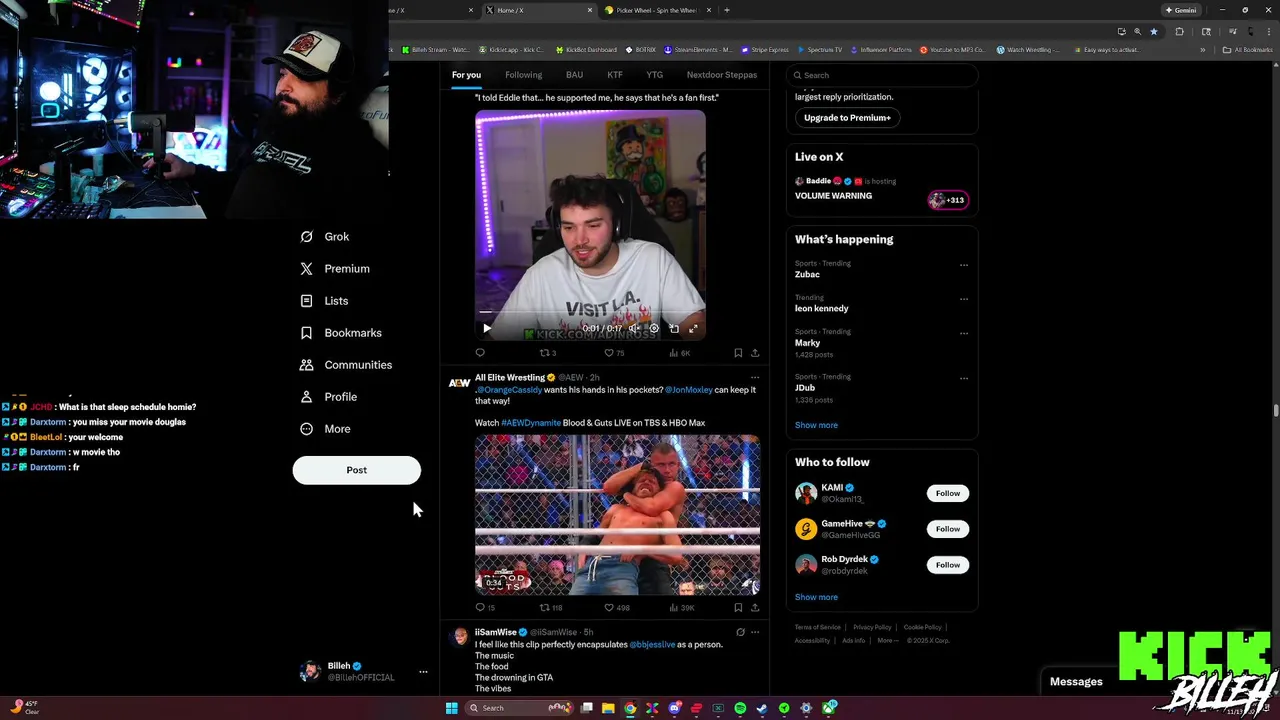
Task: Switch to Picker Wheel browser tab
Action: pyautogui.click(x=656, y=10)
